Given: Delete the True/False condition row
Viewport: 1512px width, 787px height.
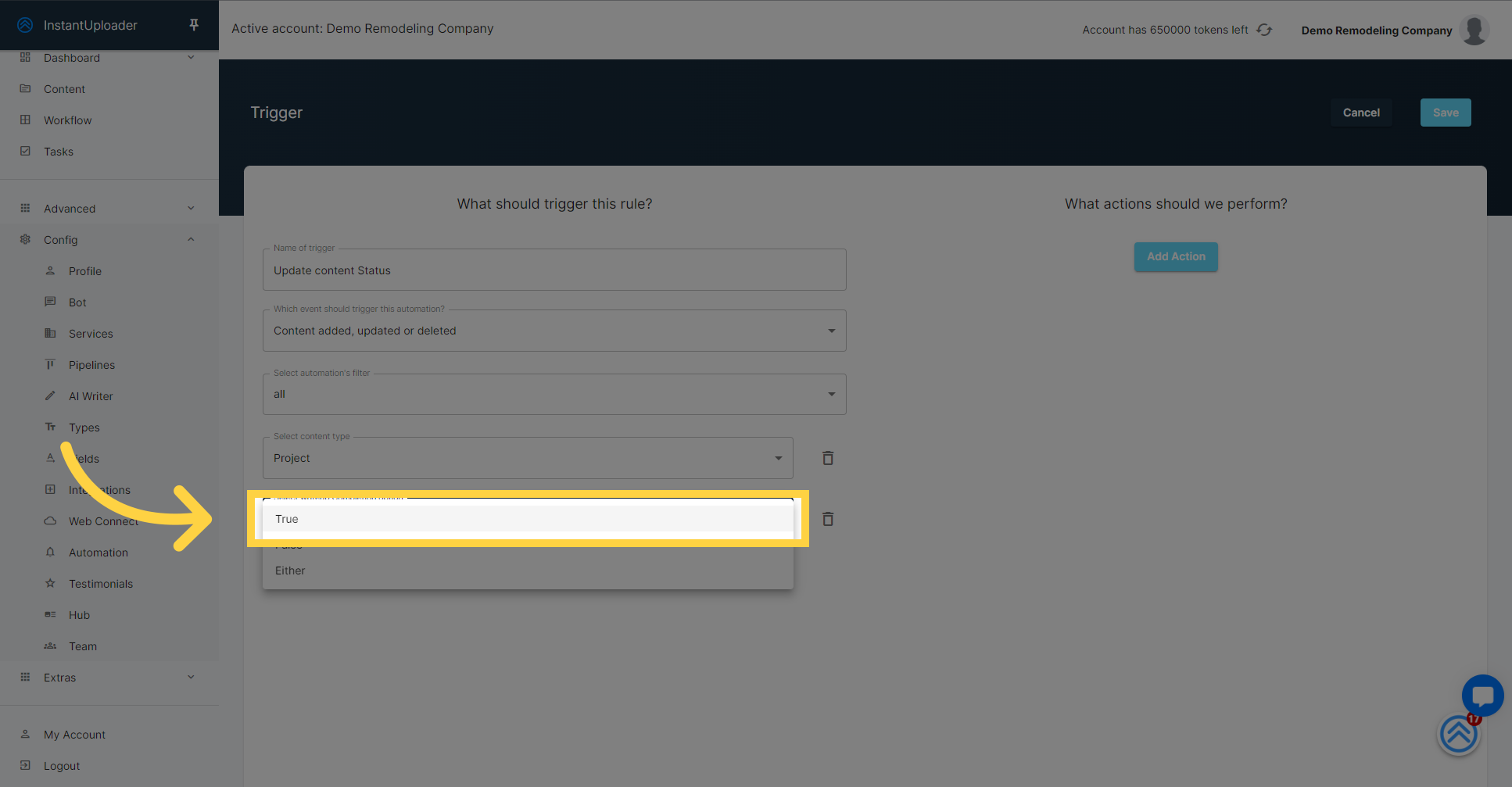Looking at the screenshot, I should (828, 519).
